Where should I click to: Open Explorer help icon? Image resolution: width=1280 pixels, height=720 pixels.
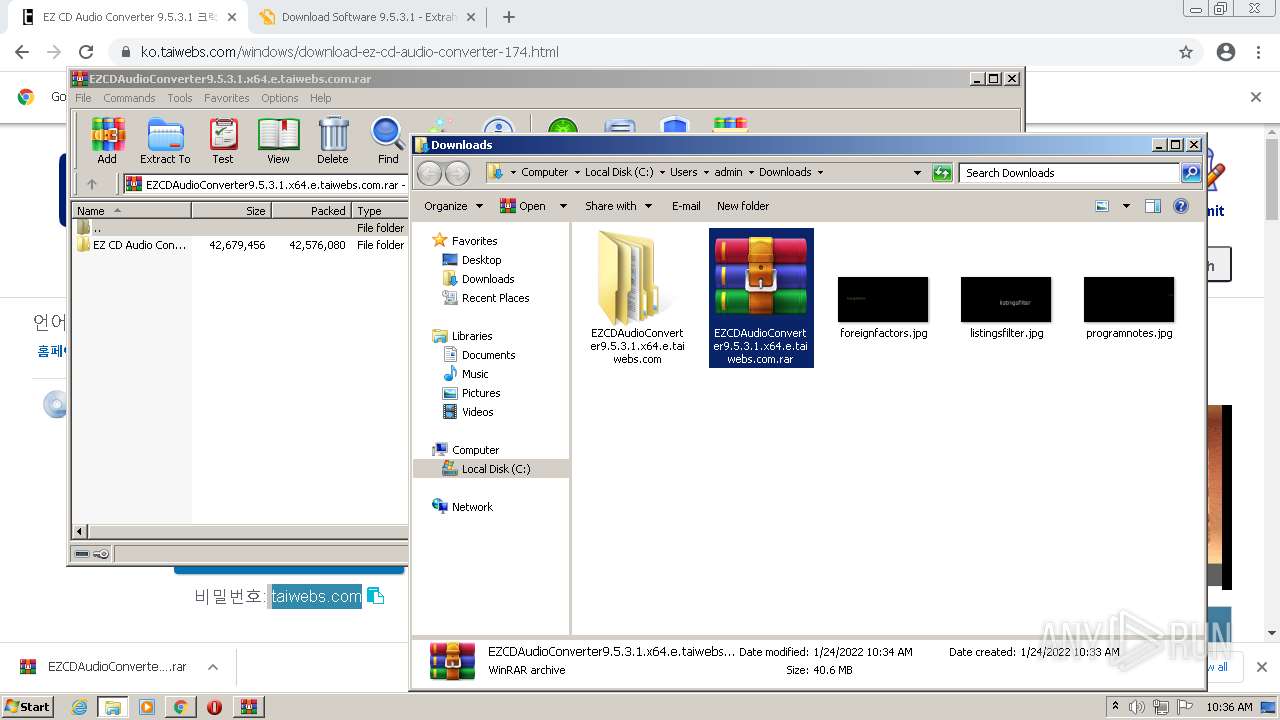[1181, 206]
